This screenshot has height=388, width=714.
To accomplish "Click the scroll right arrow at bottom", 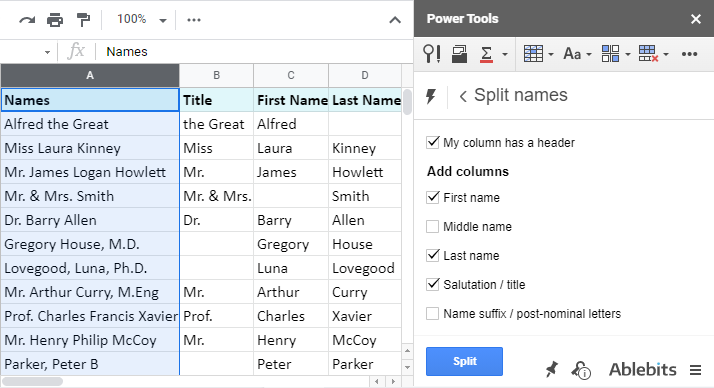I will [x=393, y=382].
